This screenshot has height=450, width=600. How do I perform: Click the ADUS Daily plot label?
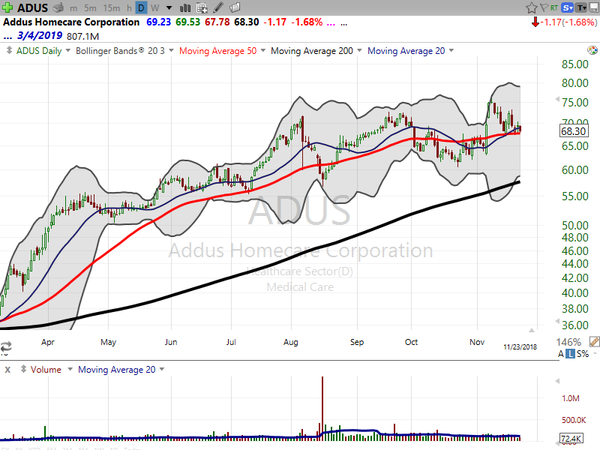pyautogui.click(x=39, y=51)
